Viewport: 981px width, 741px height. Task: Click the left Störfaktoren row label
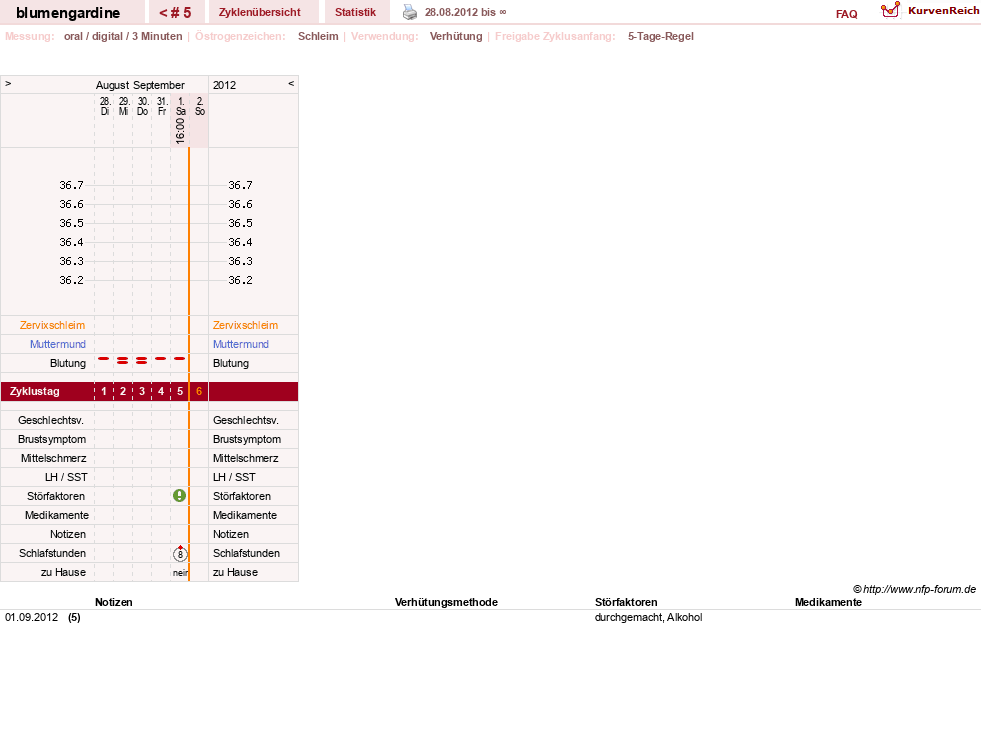click(x=56, y=496)
